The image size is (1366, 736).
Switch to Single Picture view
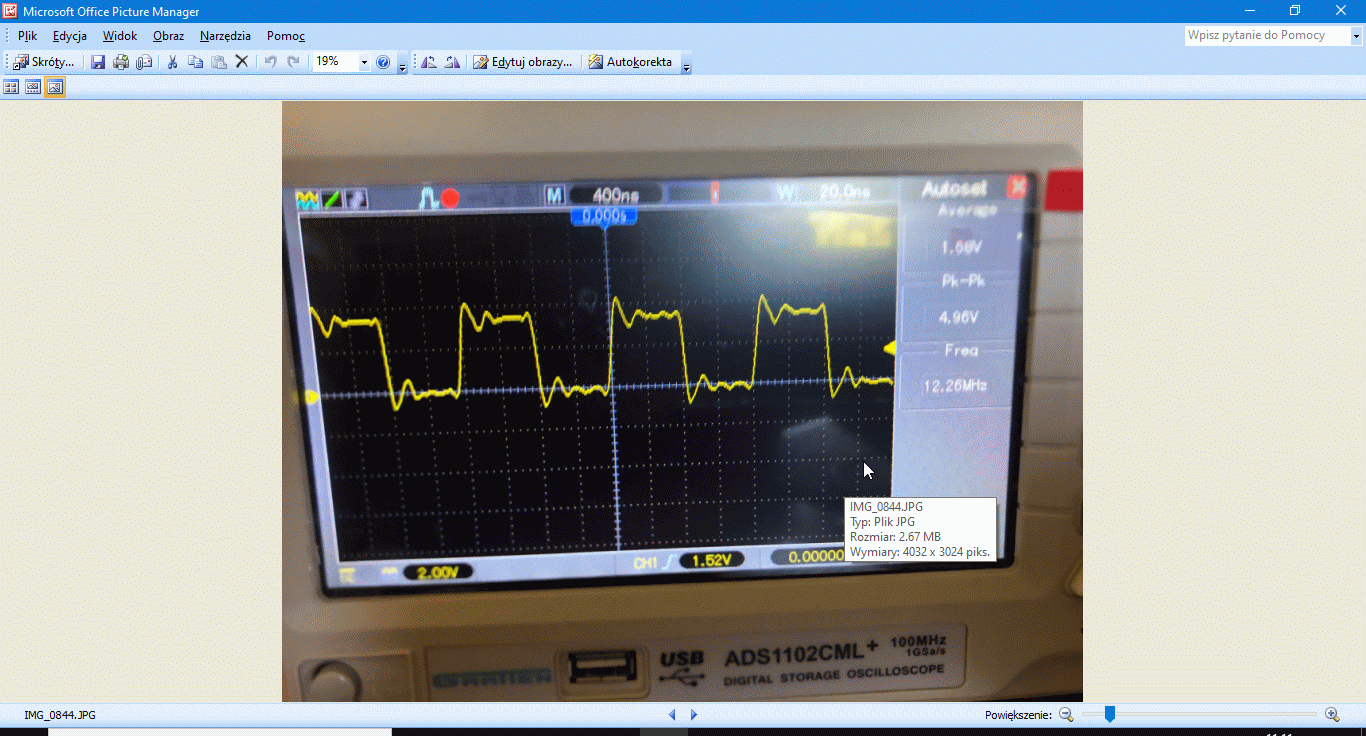click(55, 87)
